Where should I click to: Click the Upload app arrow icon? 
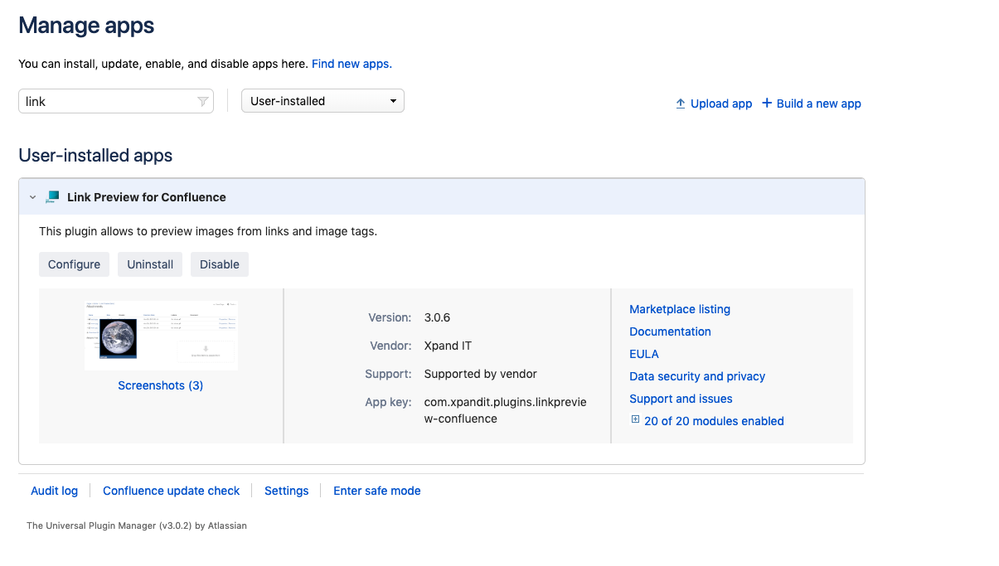(680, 104)
